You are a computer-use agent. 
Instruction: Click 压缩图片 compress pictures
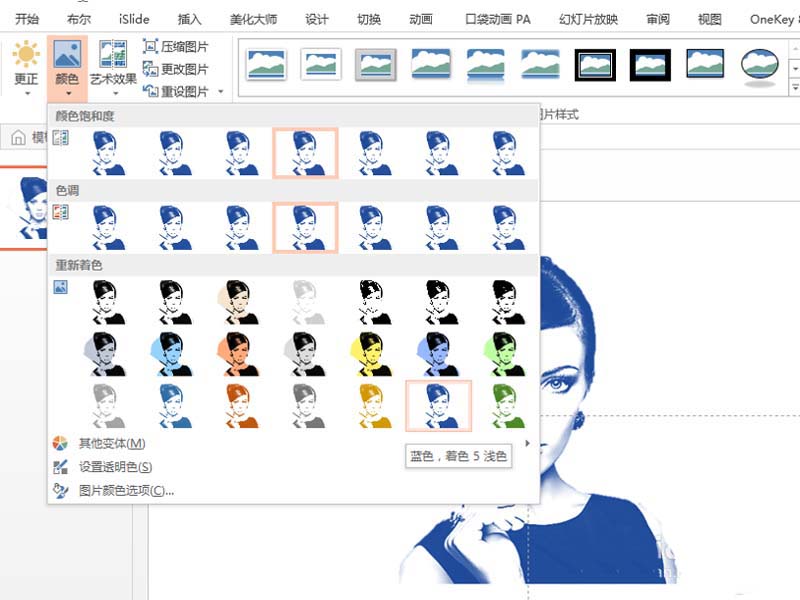pos(176,47)
